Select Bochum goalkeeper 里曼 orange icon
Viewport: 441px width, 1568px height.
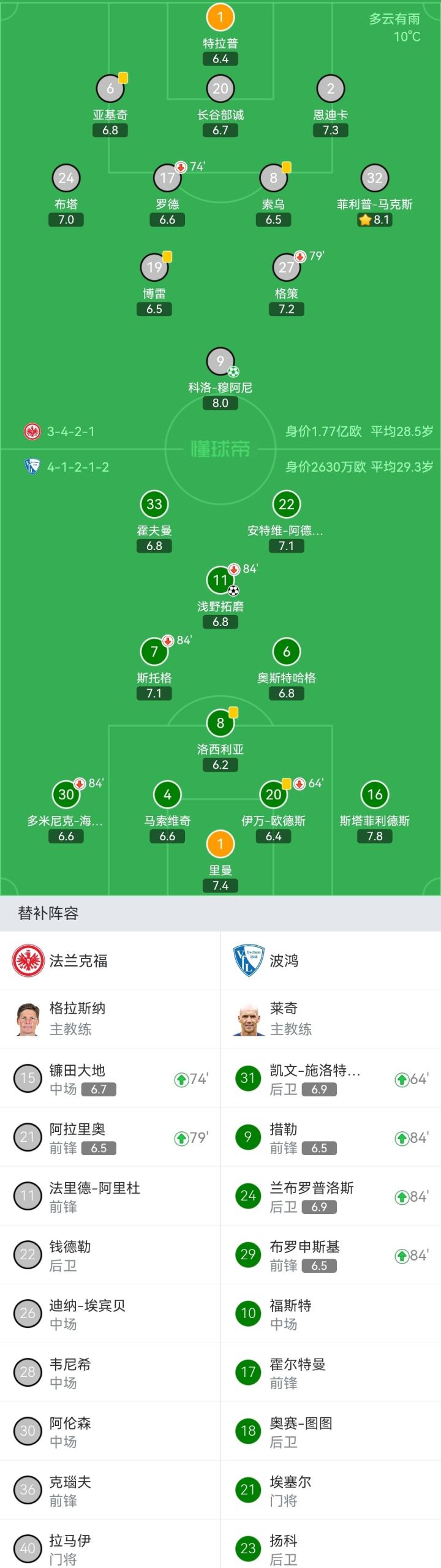point(221,844)
